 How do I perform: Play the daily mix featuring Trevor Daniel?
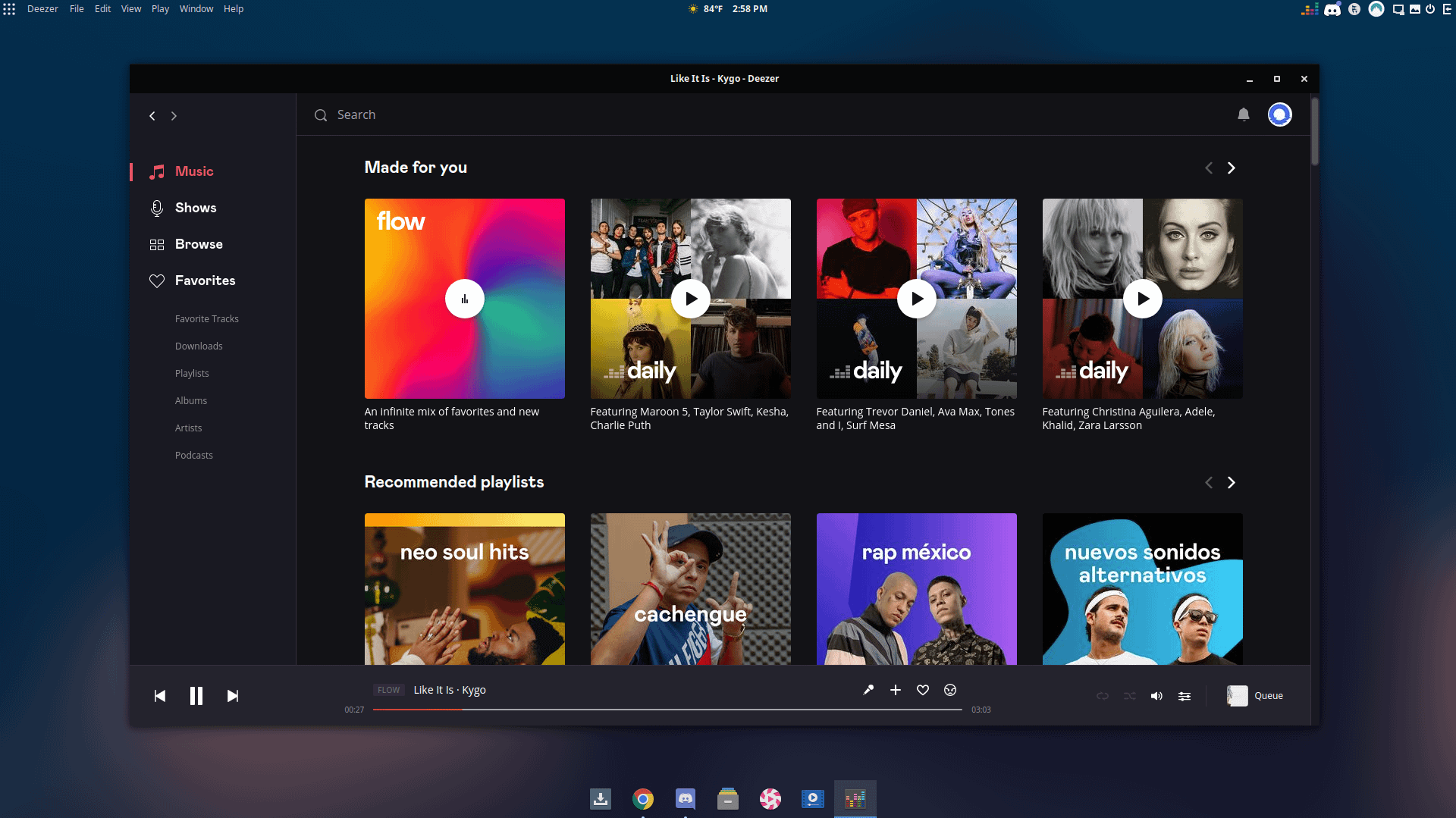917,299
